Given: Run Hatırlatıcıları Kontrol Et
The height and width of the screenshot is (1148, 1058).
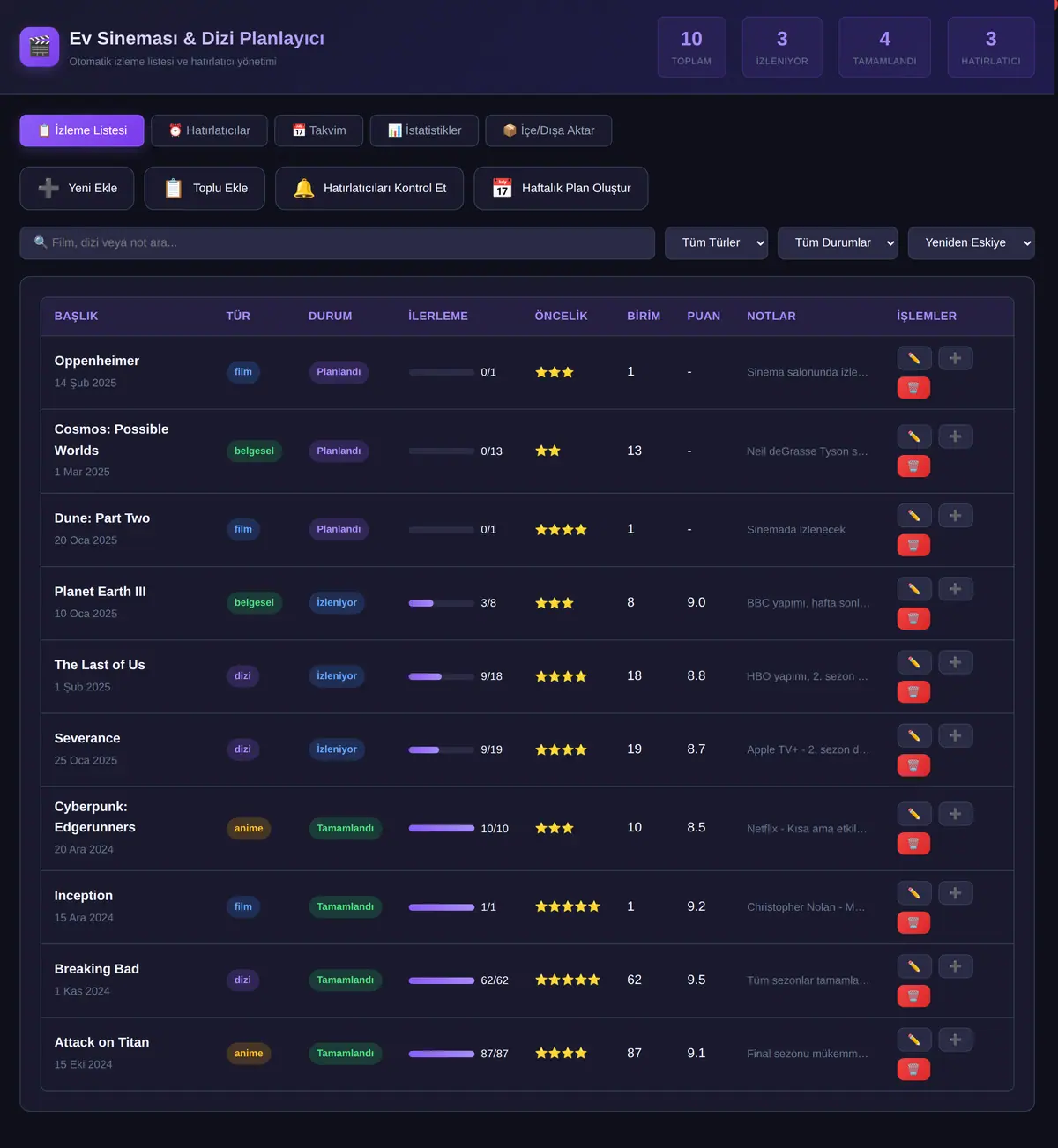Looking at the screenshot, I should pos(369,188).
